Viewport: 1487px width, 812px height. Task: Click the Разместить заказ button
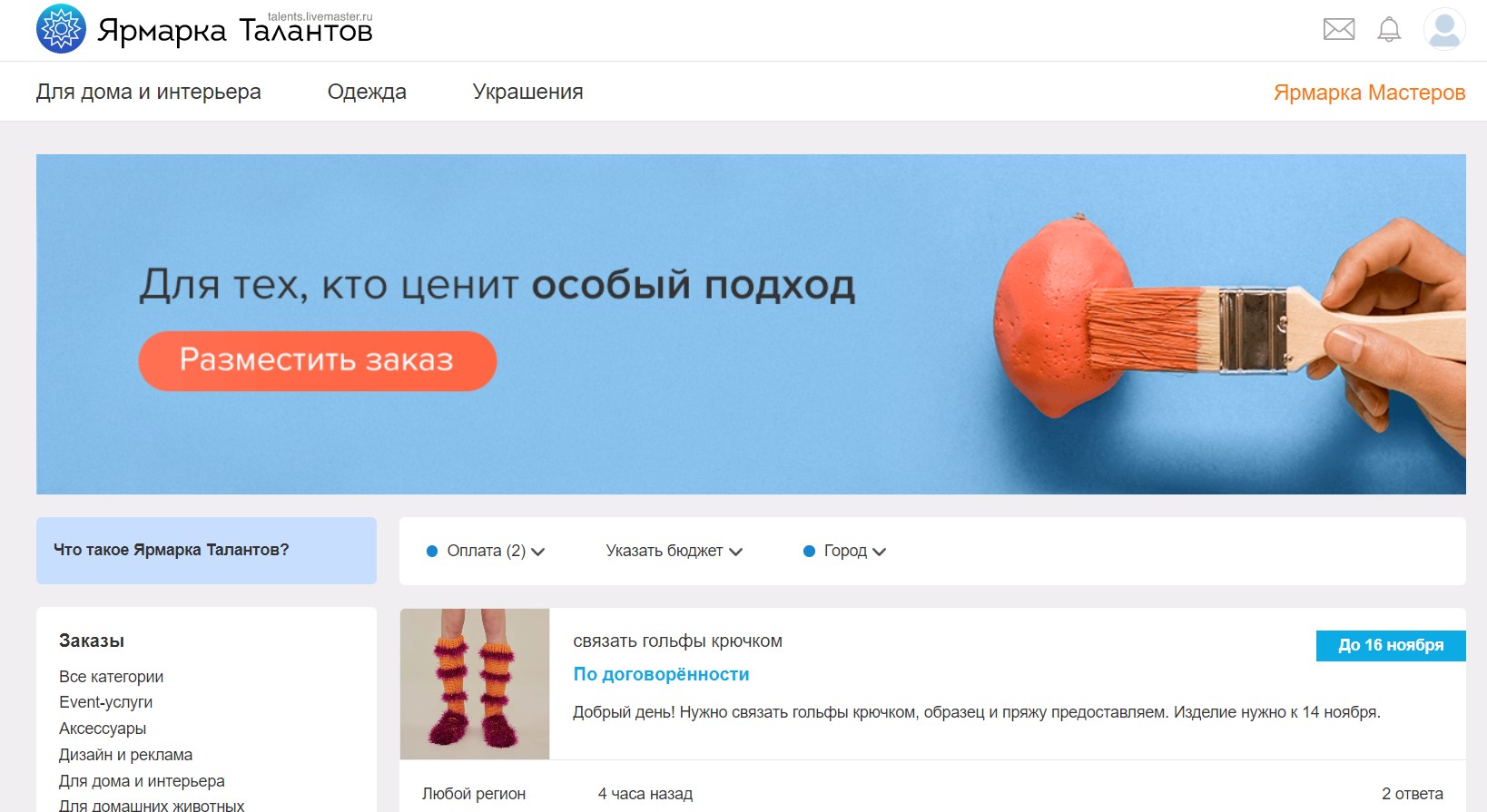pyautogui.click(x=317, y=360)
